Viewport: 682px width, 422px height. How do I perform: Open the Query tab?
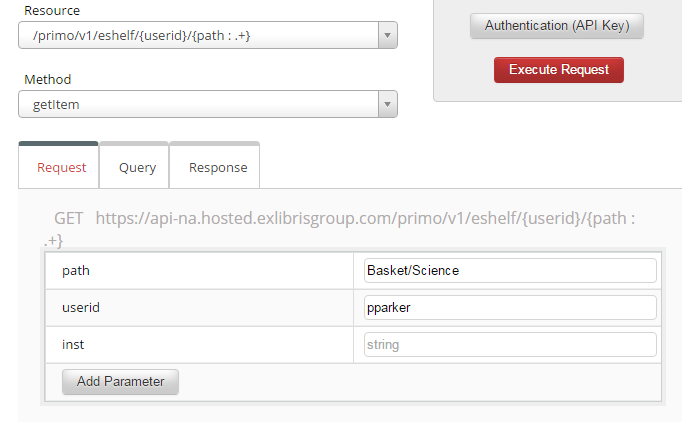(x=137, y=167)
